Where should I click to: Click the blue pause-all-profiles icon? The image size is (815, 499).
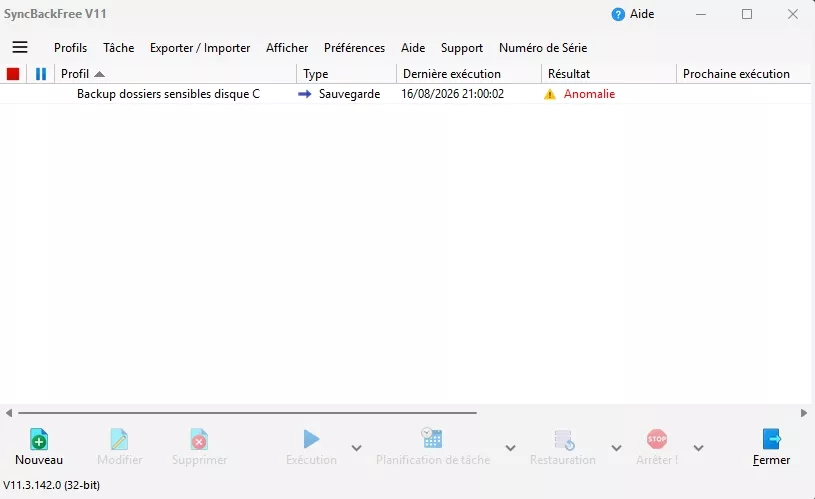[41, 74]
